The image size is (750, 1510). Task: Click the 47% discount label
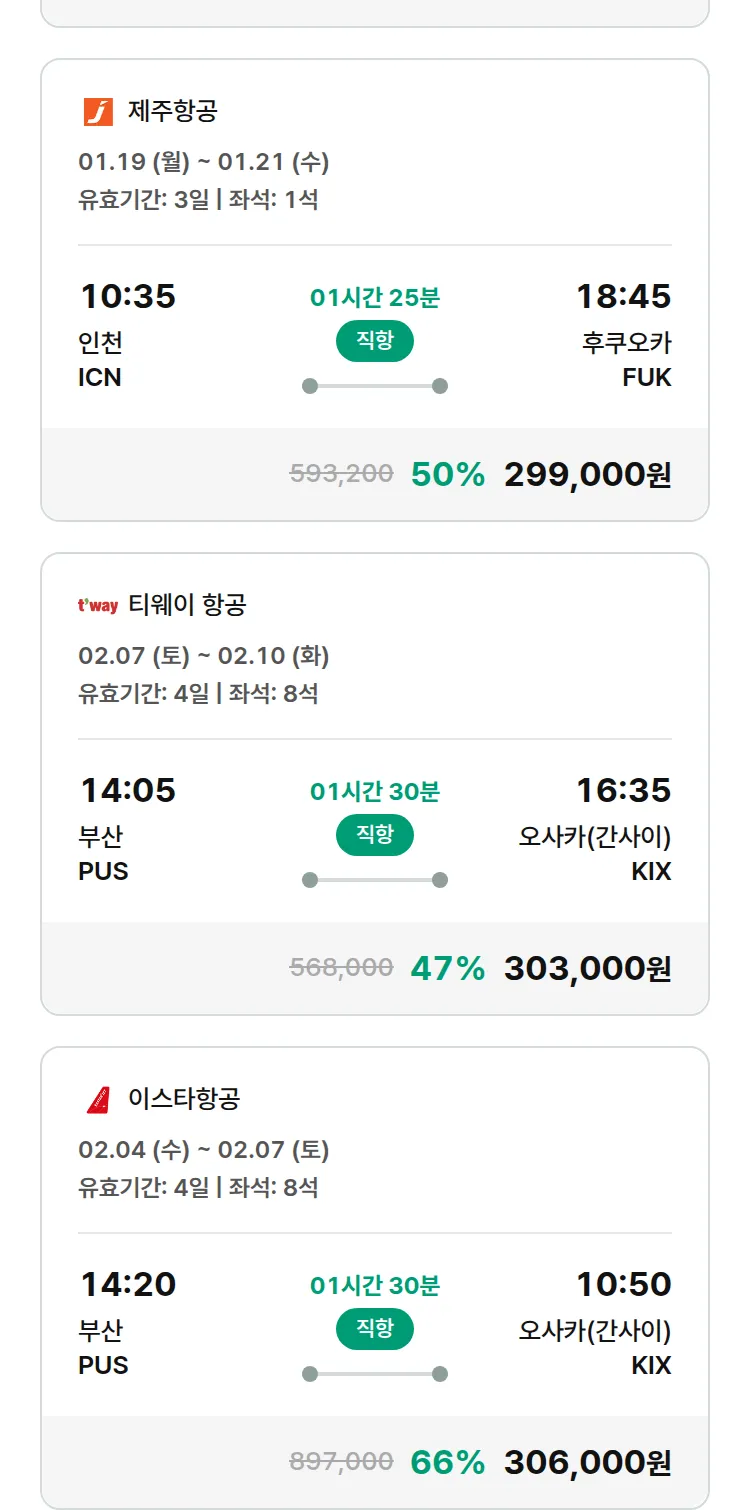[x=447, y=968]
